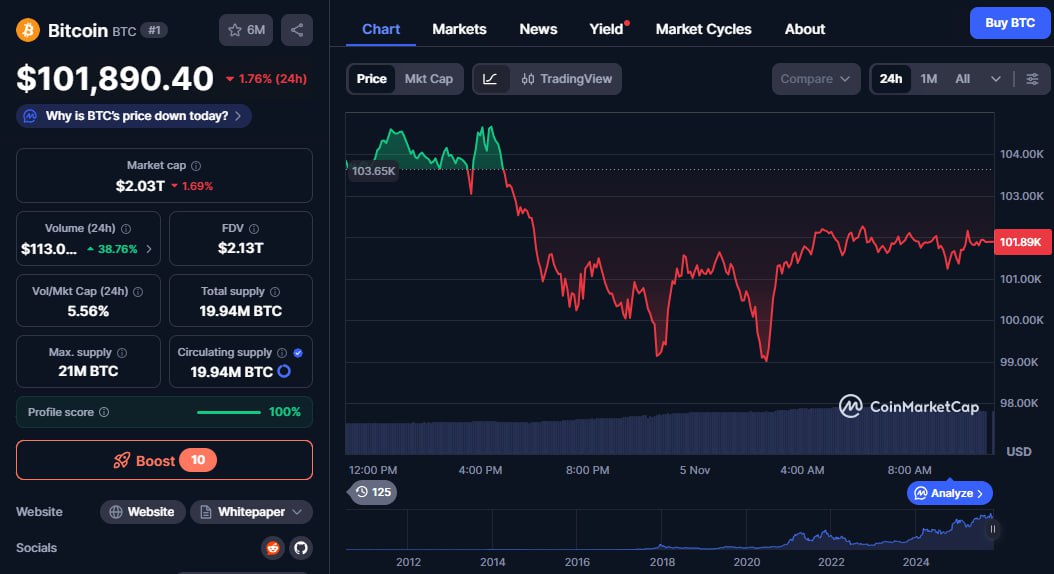Add Bitcoin to watchlist via star button
Viewport: 1054px width, 574px height.
[x=246, y=30]
